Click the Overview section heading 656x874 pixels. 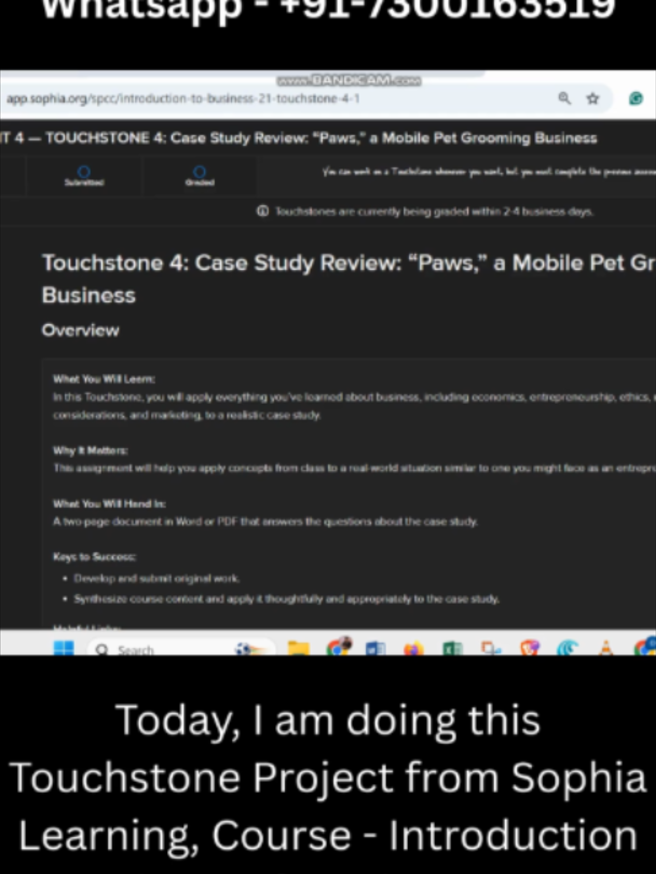coord(80,330)
